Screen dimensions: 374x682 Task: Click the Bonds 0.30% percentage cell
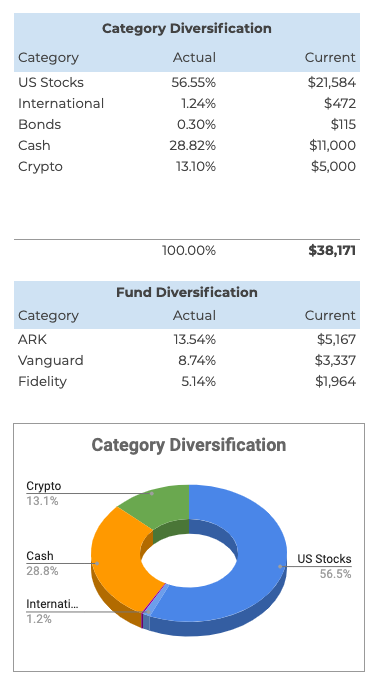[196, 124]
